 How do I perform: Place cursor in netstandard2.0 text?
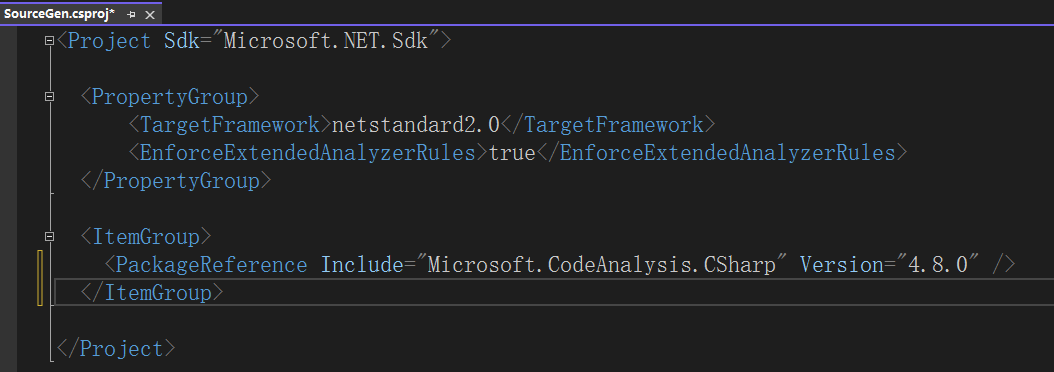point(416,124)
